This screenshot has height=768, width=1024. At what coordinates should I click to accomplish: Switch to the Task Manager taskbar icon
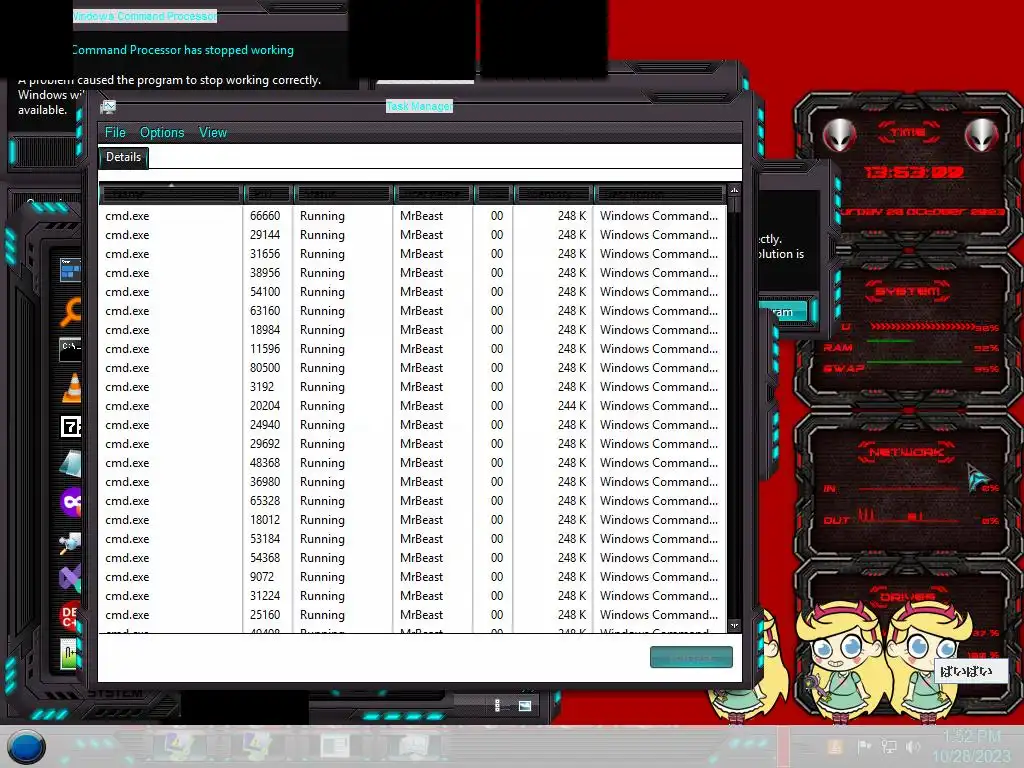tap(413, 746)
